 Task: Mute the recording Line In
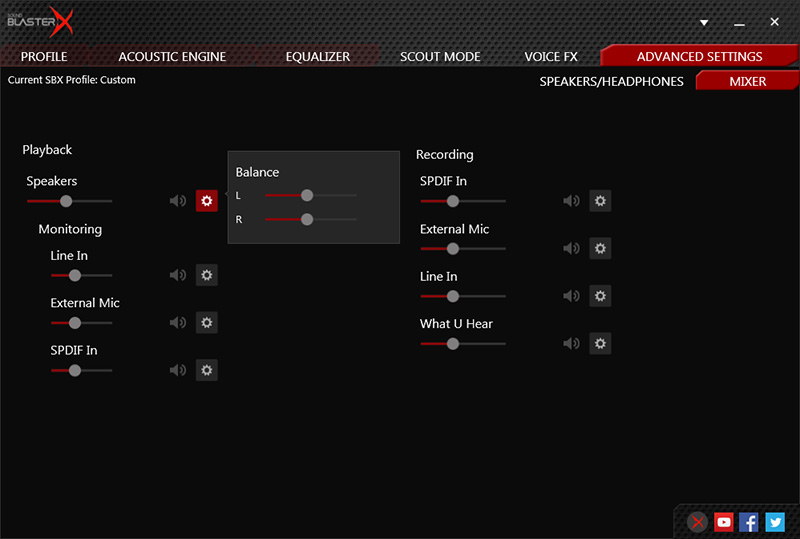tap(571, 296)
